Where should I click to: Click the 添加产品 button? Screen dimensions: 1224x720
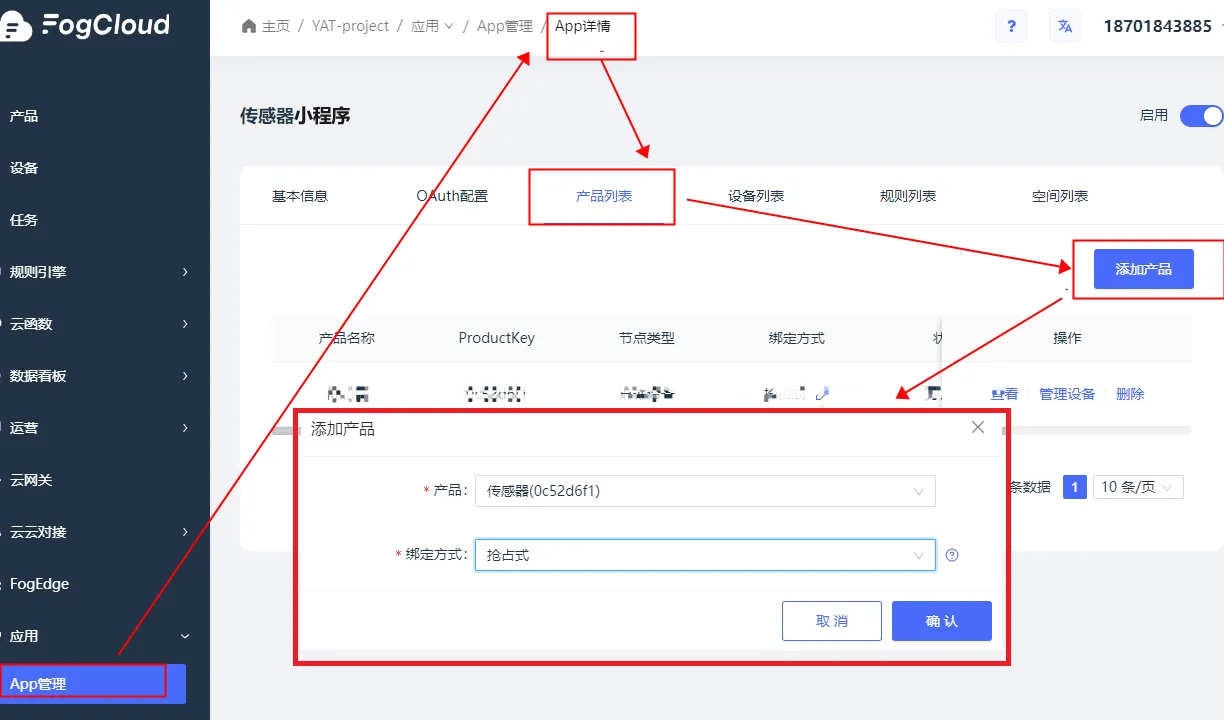point(1143,269)
